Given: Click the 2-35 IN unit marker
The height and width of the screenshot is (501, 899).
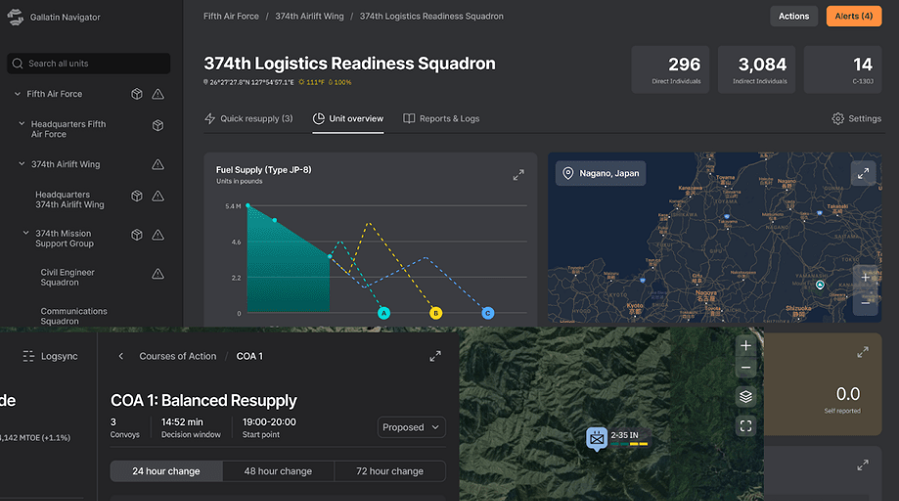Looking at the screenshot, I should (x=597, y=439).
